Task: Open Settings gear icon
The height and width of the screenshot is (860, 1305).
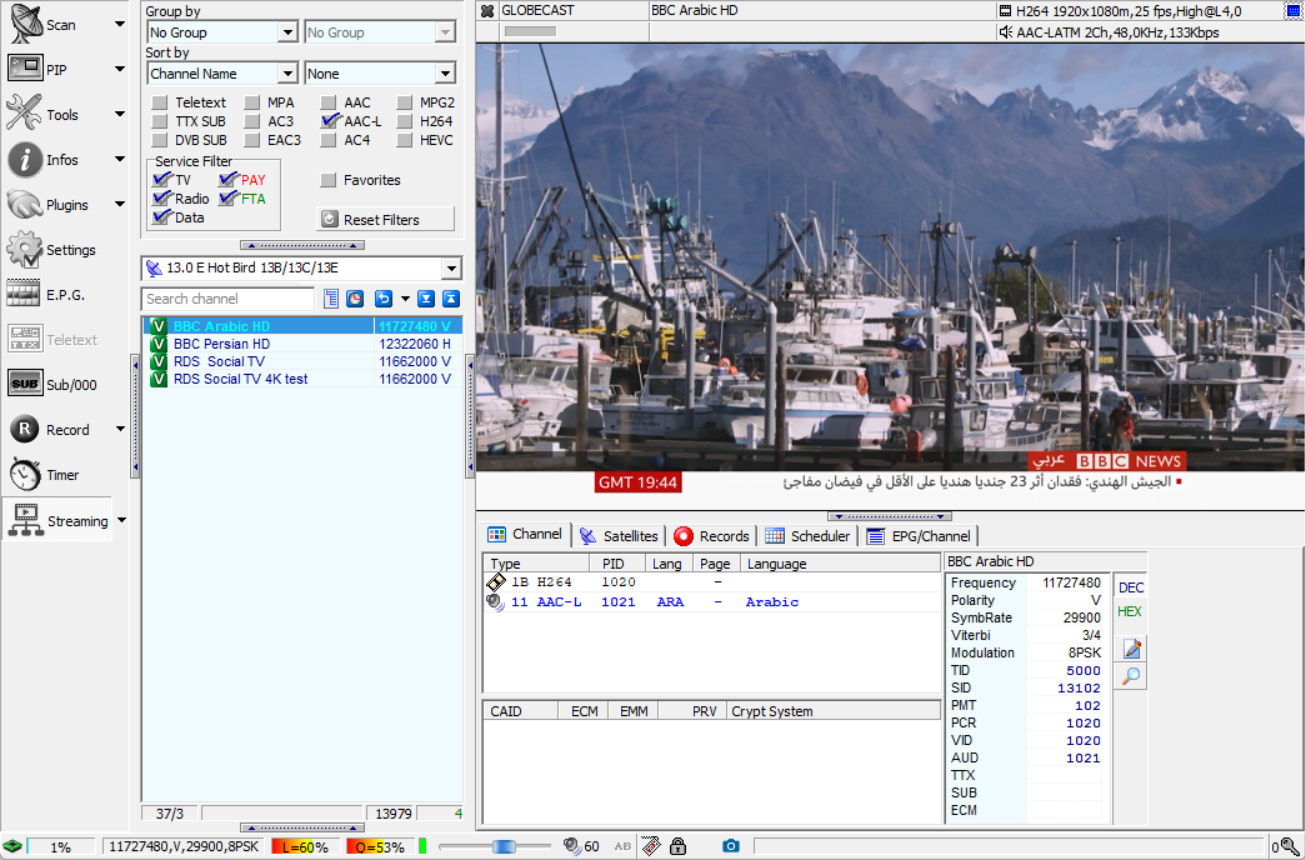Action: (x=25, y=250)
